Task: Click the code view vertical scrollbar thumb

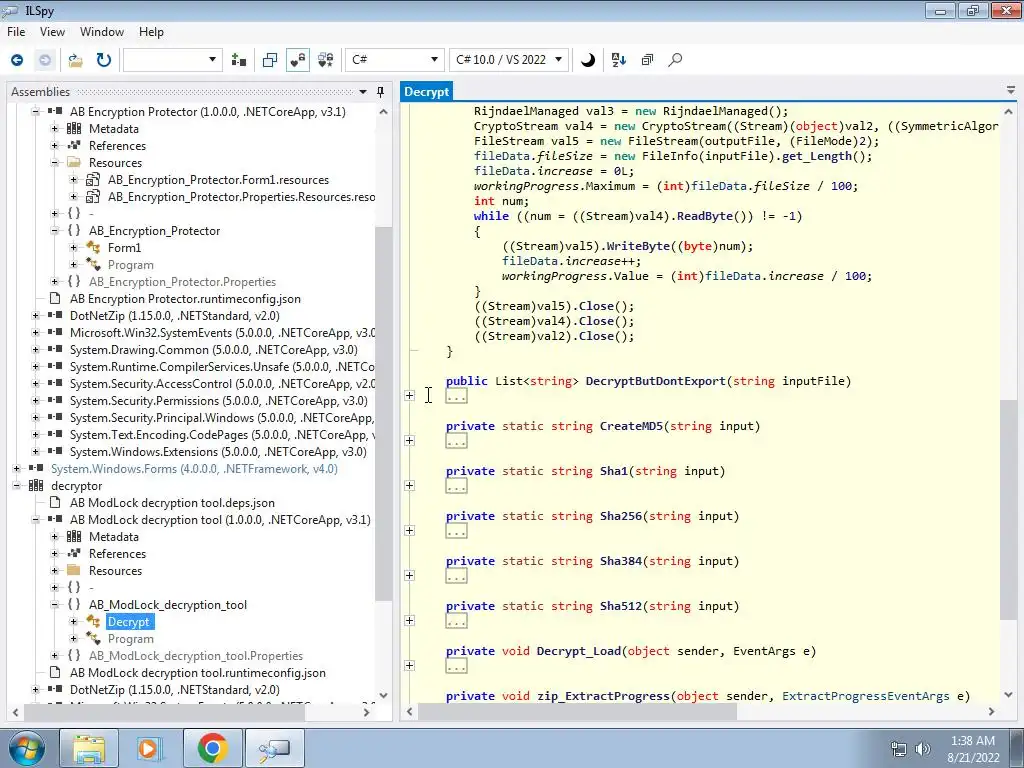Action: pos(1008,509)
